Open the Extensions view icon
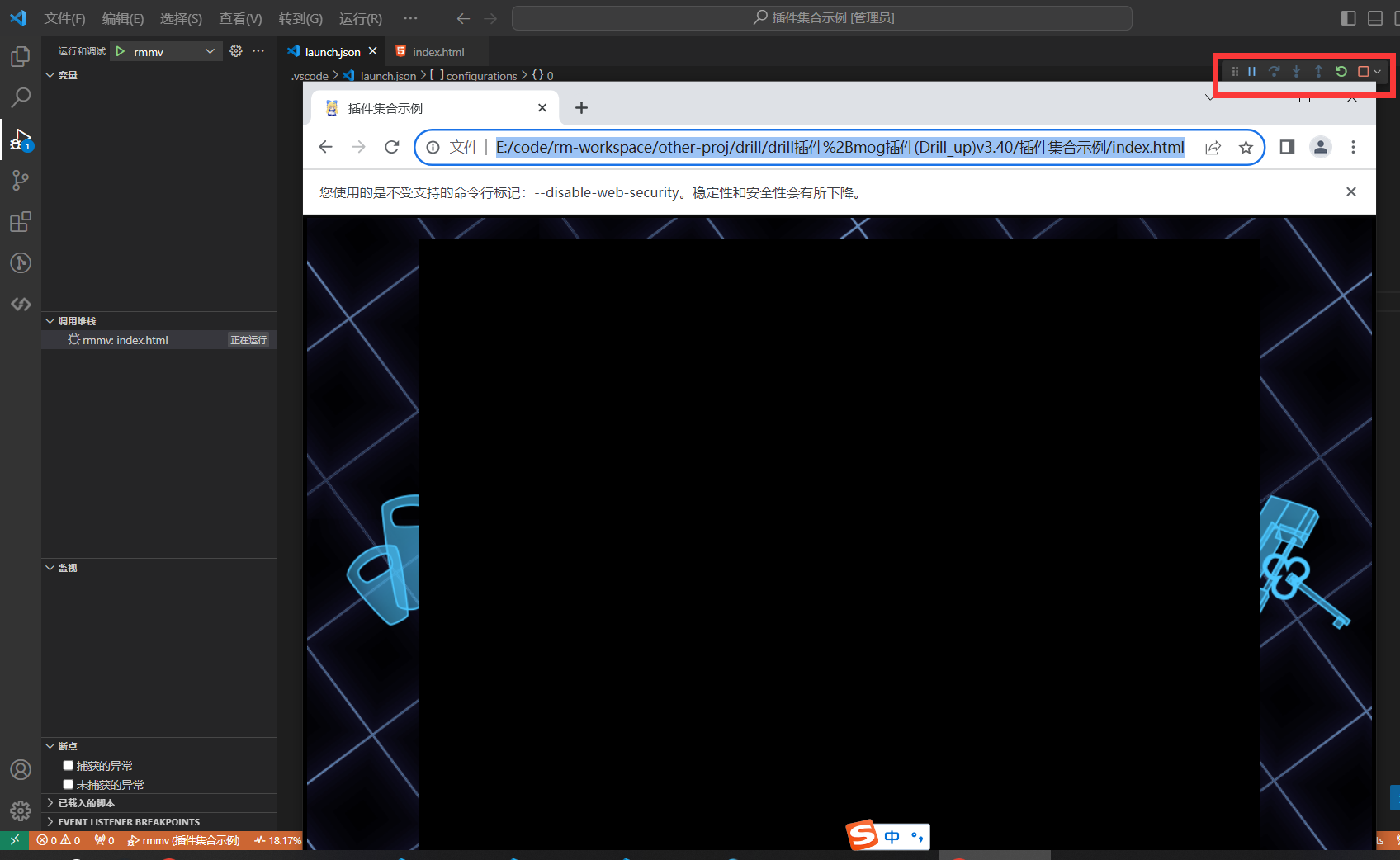Image resolution: width=1400 pixels, height=860 pixels. point(21,221)
